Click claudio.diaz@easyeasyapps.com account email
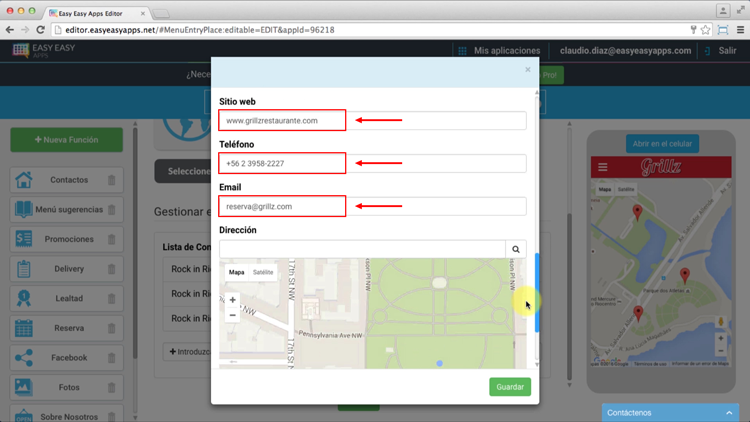 point(625,51)
